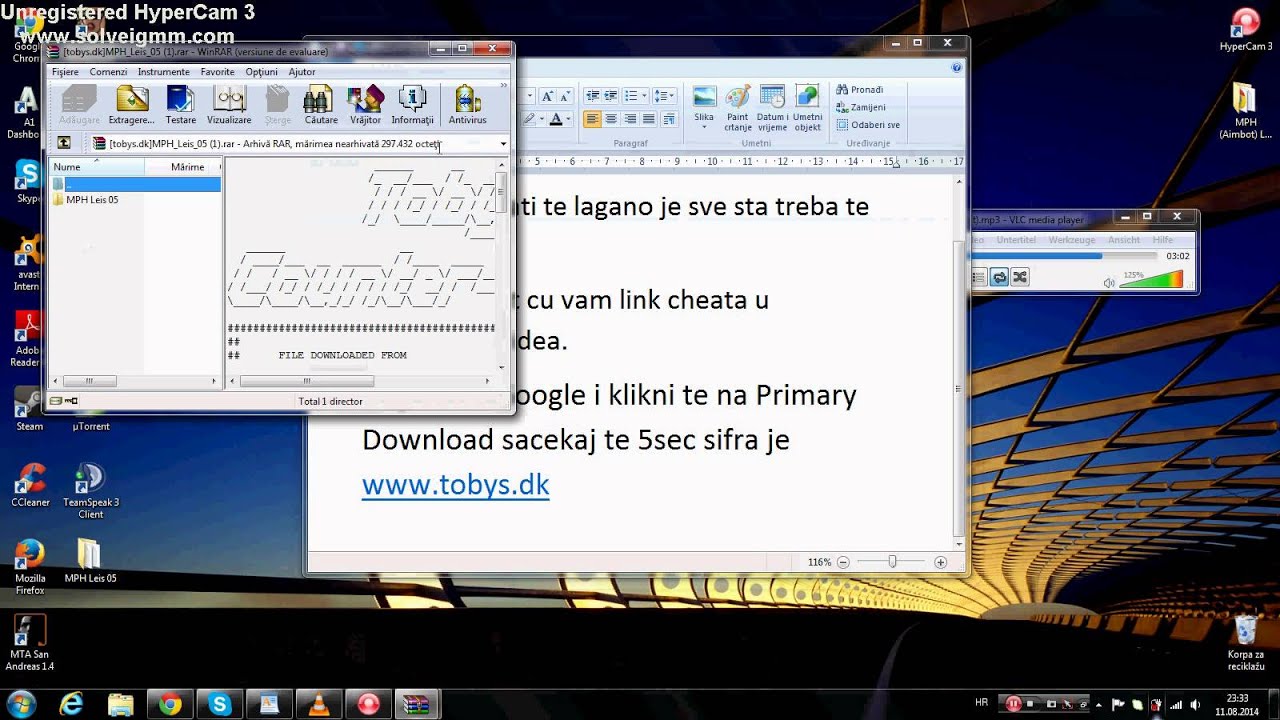Click the WordPad zoom slider
The image size is (1280, 720).
892,563
